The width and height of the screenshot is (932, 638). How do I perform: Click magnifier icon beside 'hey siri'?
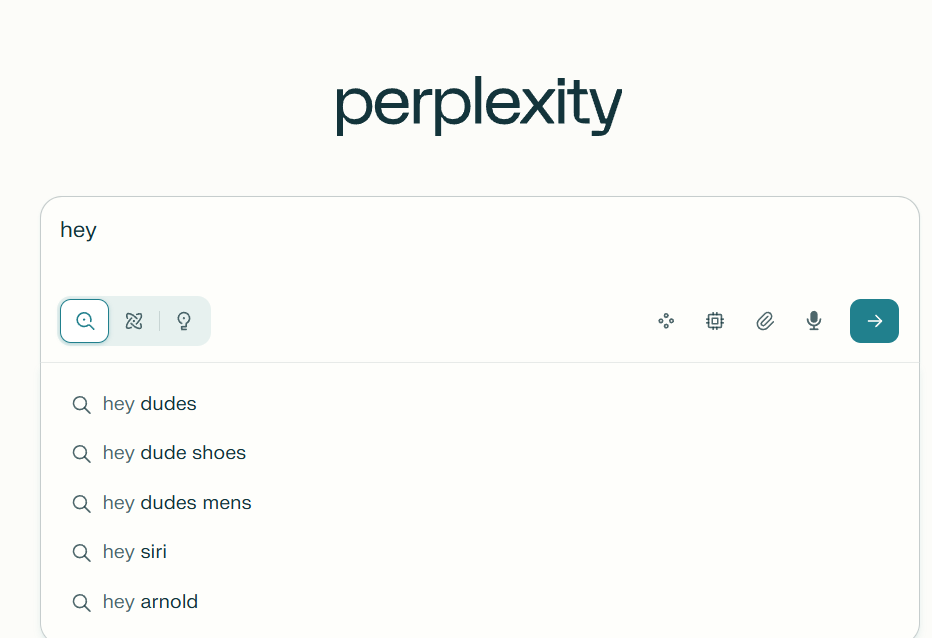(82, 553)
